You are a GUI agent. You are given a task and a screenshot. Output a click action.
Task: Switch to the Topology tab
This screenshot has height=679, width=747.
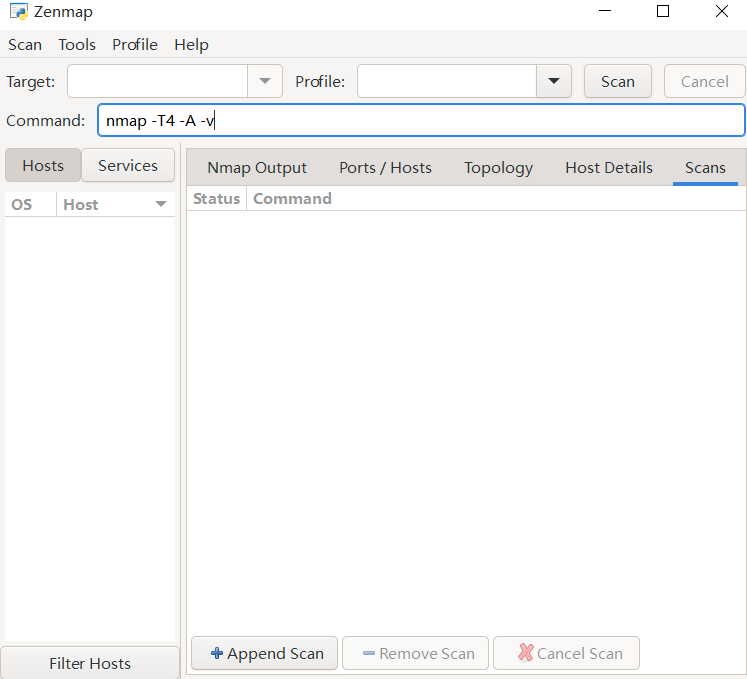tap(498, 168)
